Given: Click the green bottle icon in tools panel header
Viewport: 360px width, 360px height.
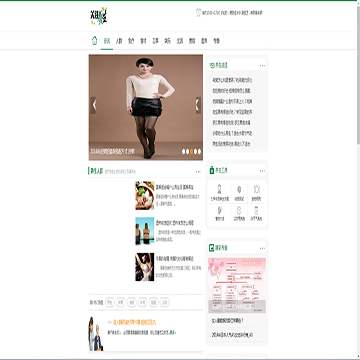Looking at the screenshot, I should pos(211,170).
